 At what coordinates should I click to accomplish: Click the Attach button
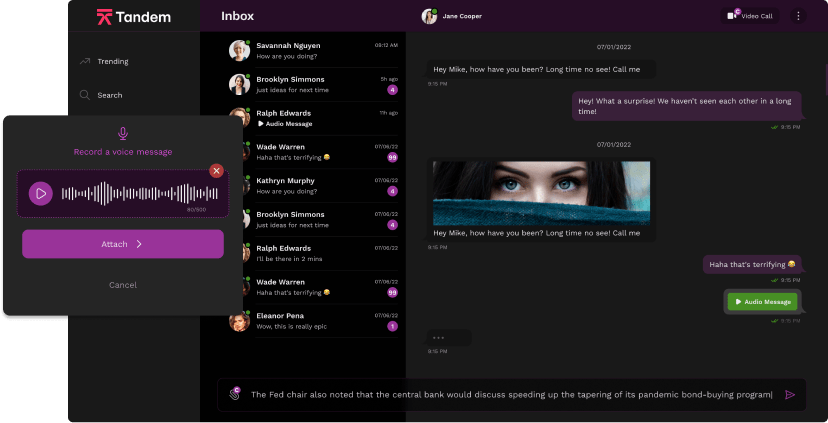(x=123, y=244)
